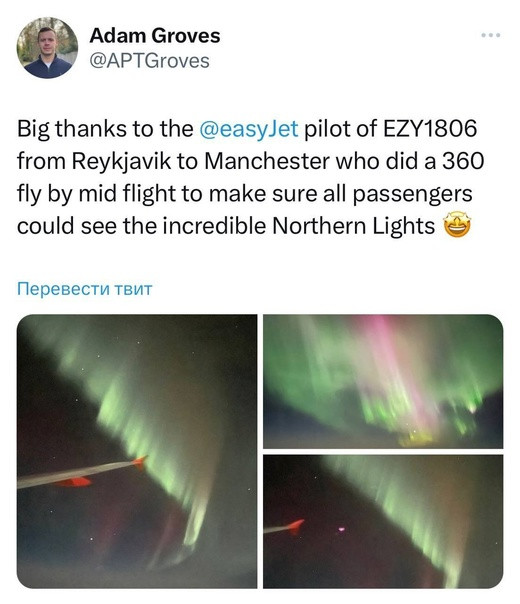
Task: Click the star-struck emoji ending the tweet
Action: [x=457, y=226]
